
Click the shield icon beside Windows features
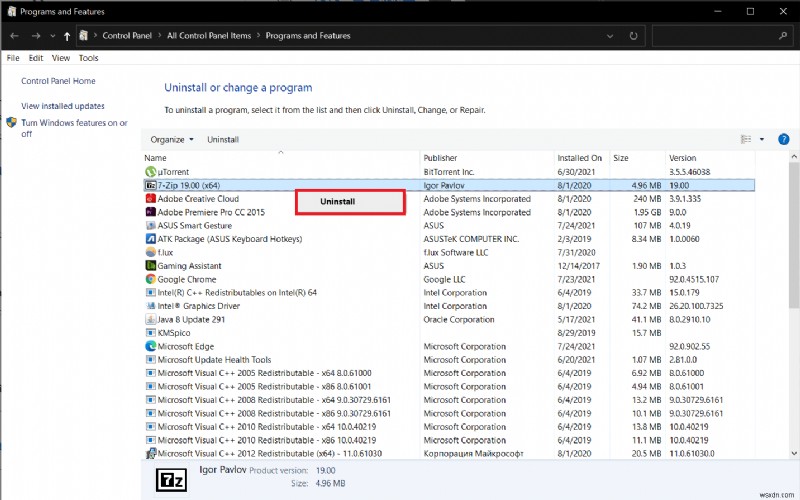(x=12, y=123)
